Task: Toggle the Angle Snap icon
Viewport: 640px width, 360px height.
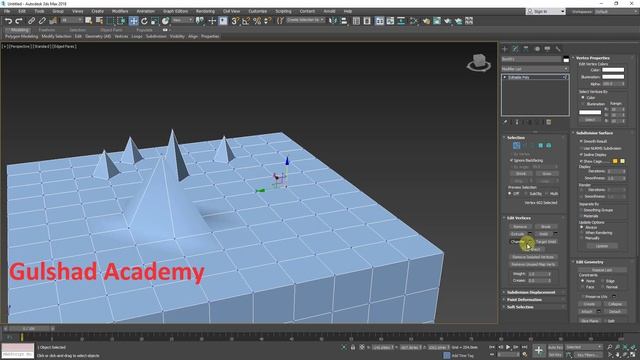Action: [246, 21]
